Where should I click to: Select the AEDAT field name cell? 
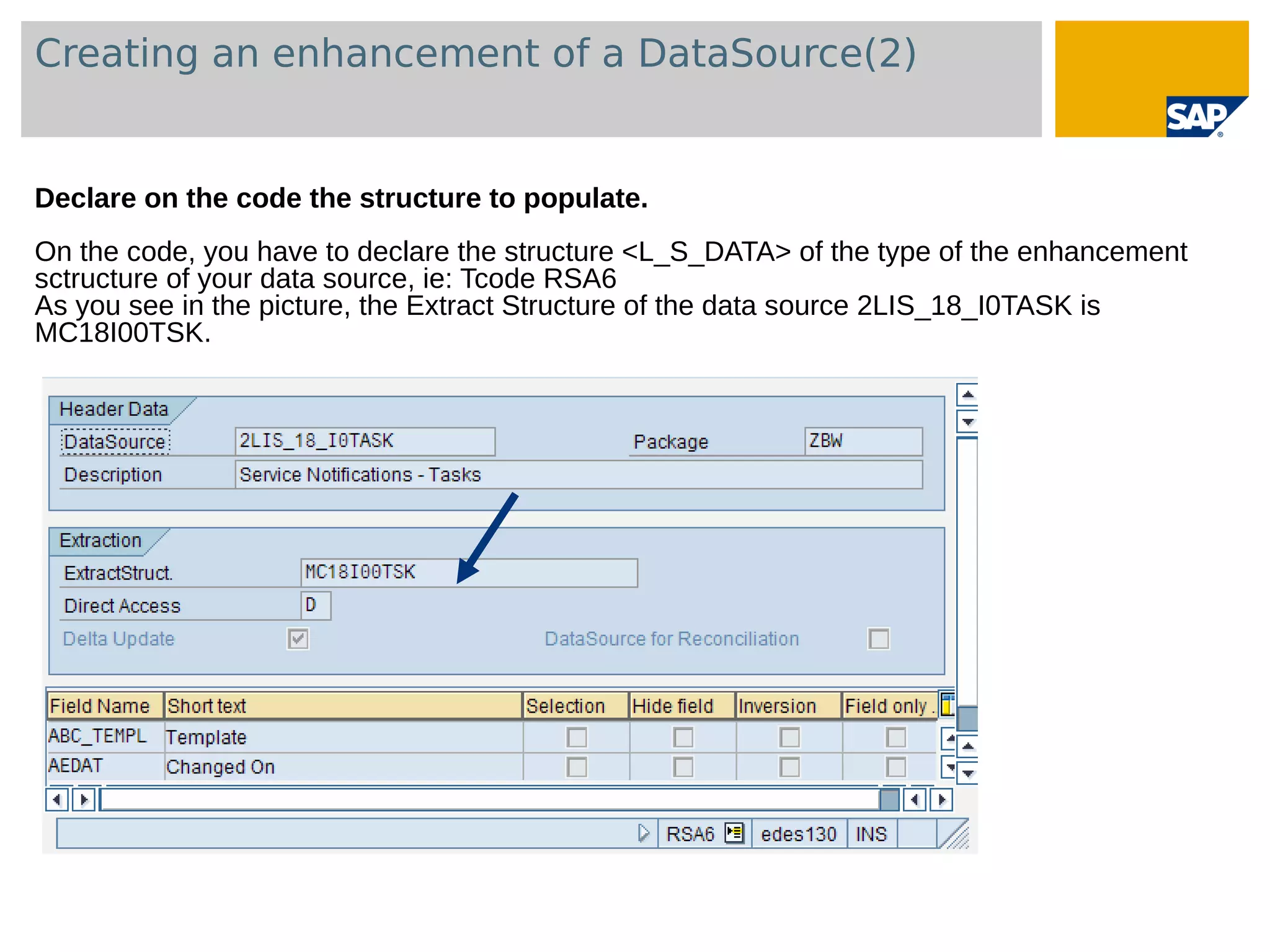click(105, 766)
